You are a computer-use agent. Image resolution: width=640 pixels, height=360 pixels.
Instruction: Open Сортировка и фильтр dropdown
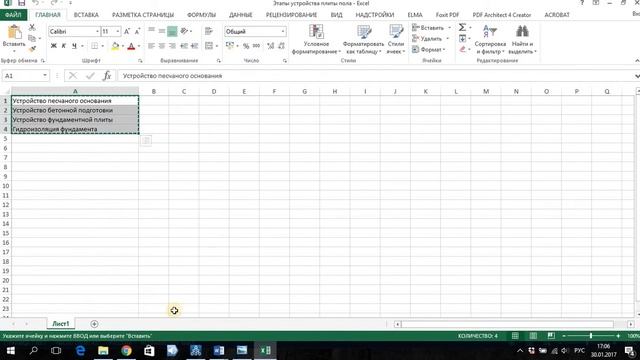[490, 39]
